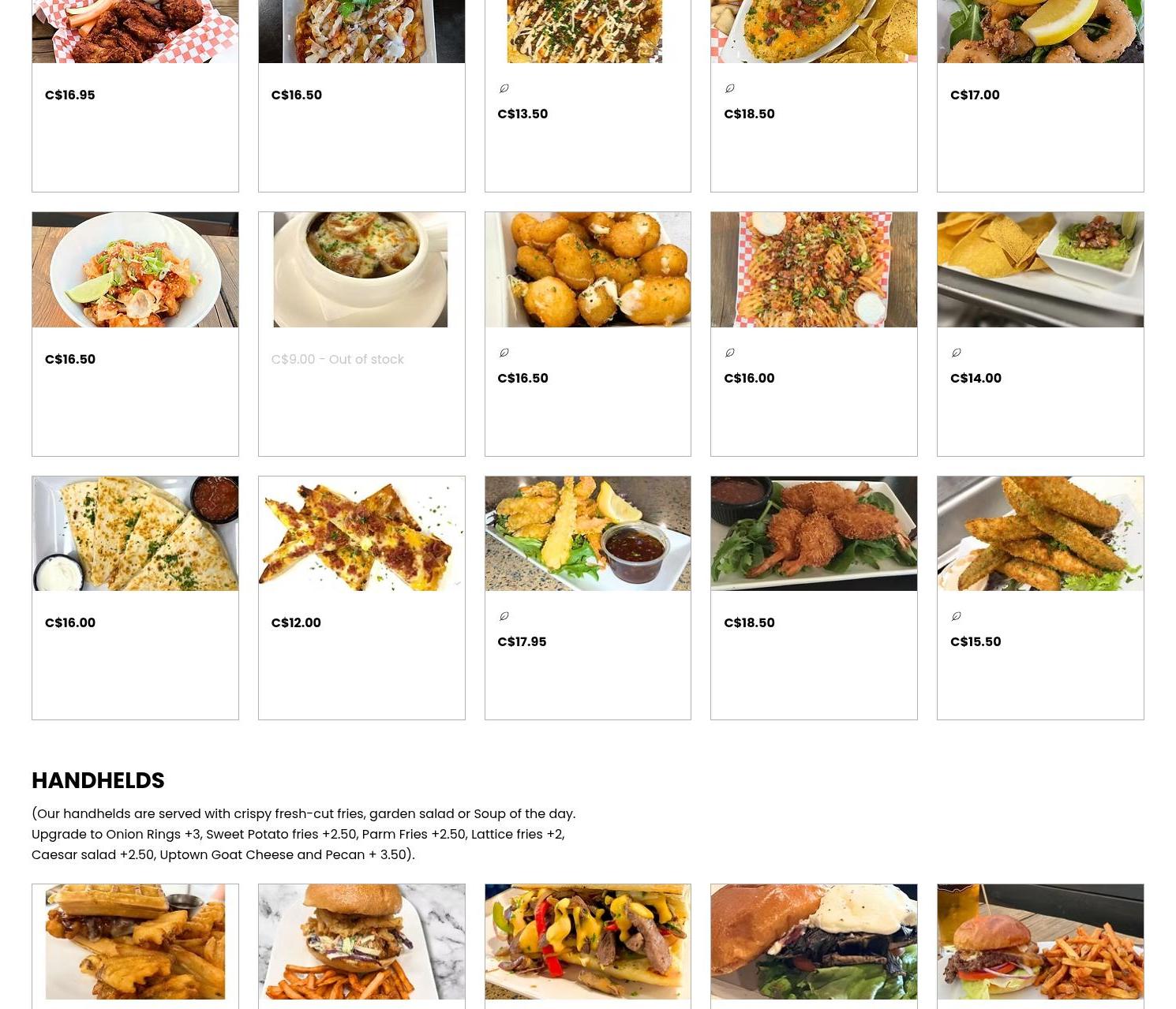Screen dimensions: 1176x1009
Task: Select the quesadilla item photo
Action: [x=135, y=533]
